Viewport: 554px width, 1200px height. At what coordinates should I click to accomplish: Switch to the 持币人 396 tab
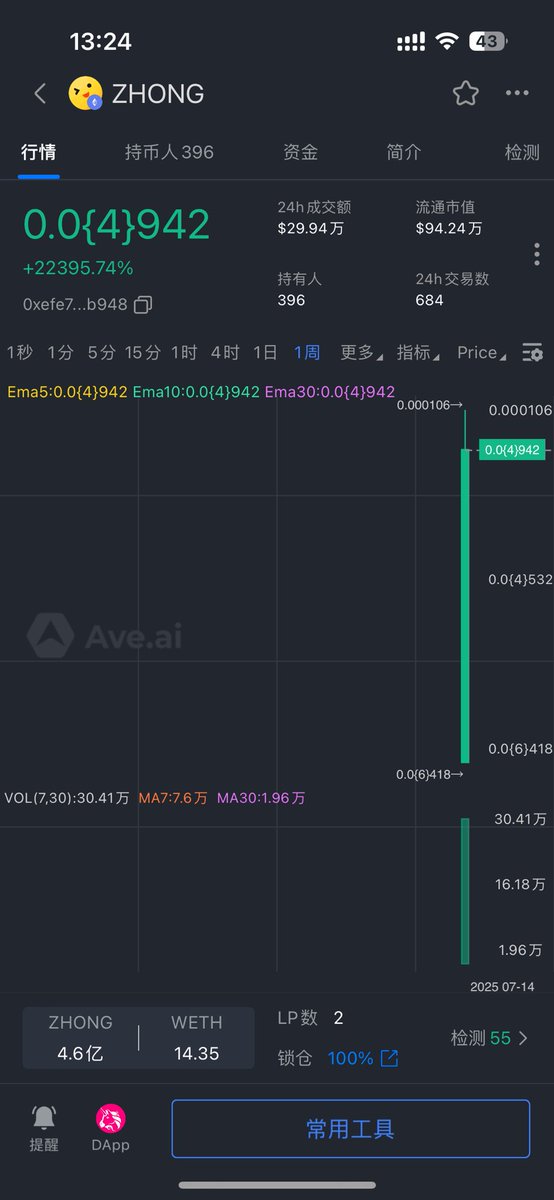169,152
